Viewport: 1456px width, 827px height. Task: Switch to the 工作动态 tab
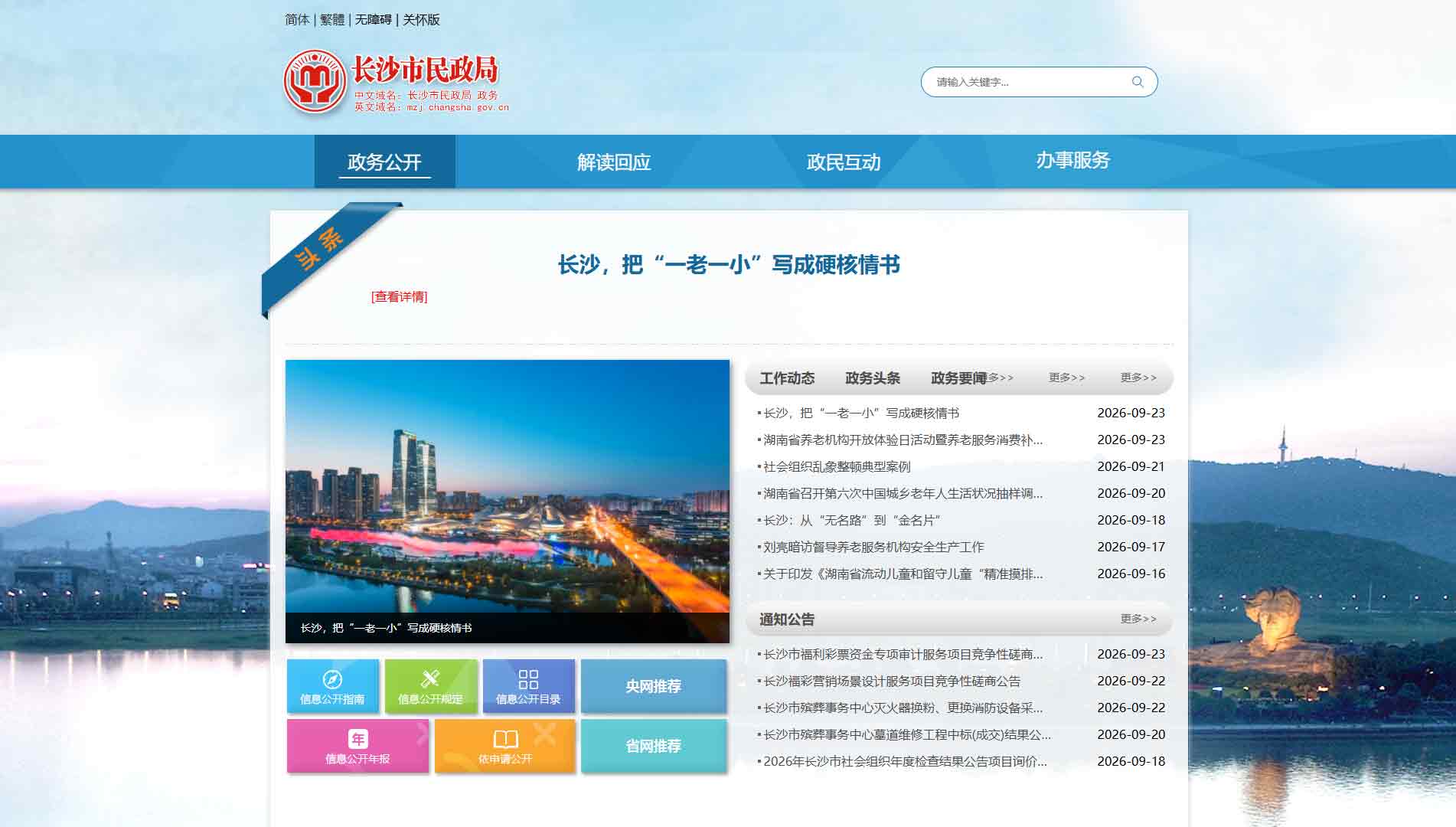pyautogui.click(x=787, y=378)
